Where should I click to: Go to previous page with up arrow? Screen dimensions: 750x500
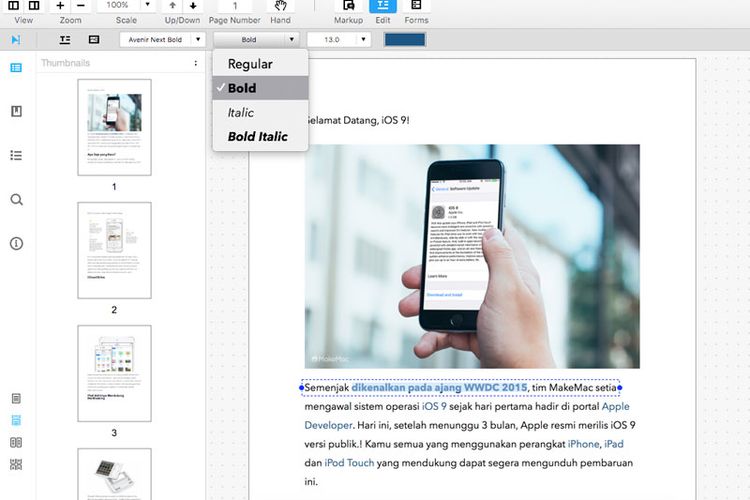pyautogui.click(x=172, y=5)
